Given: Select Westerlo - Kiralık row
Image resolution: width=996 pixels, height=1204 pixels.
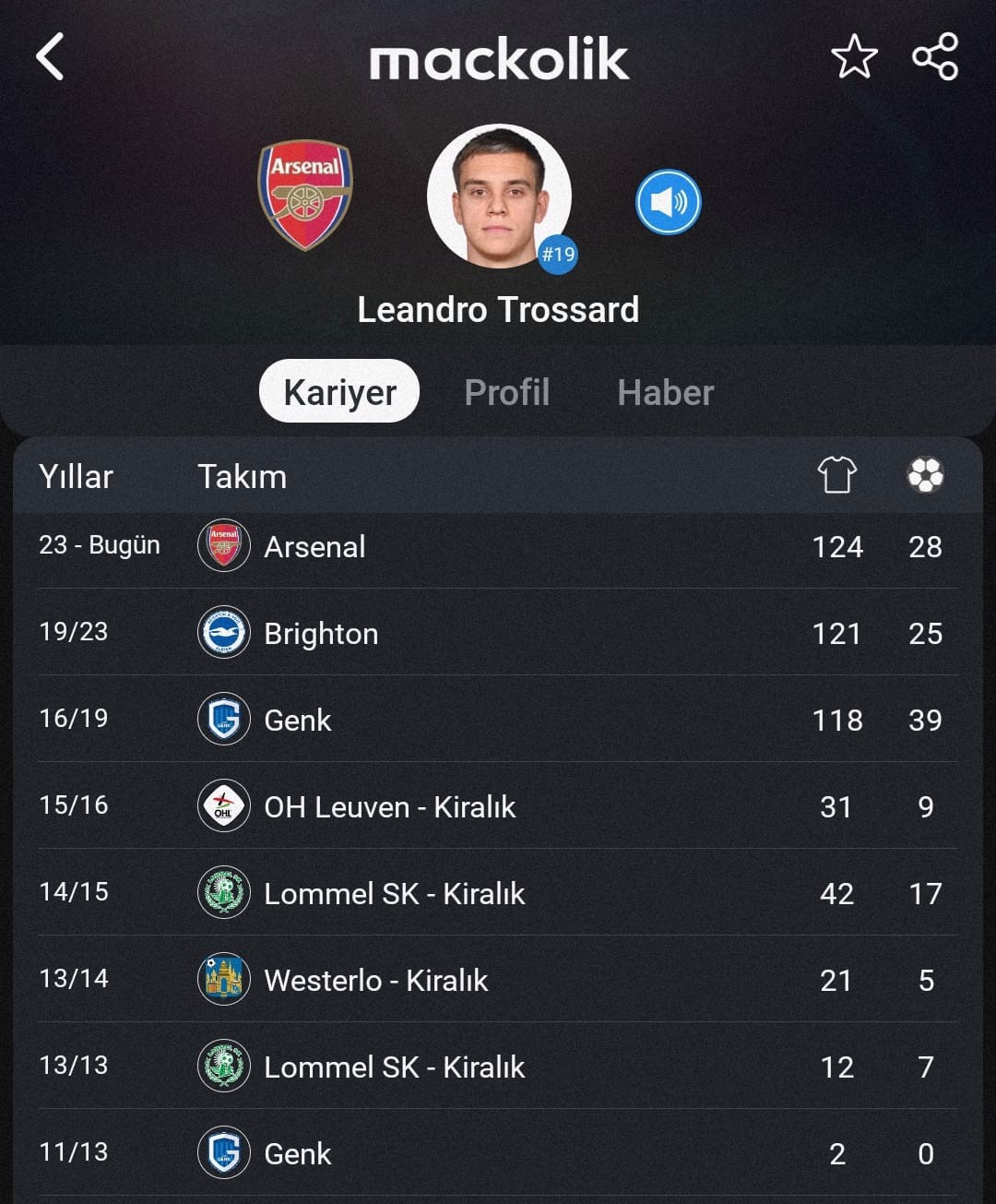Looking at the screenshot, I should (x=498, y=980).
